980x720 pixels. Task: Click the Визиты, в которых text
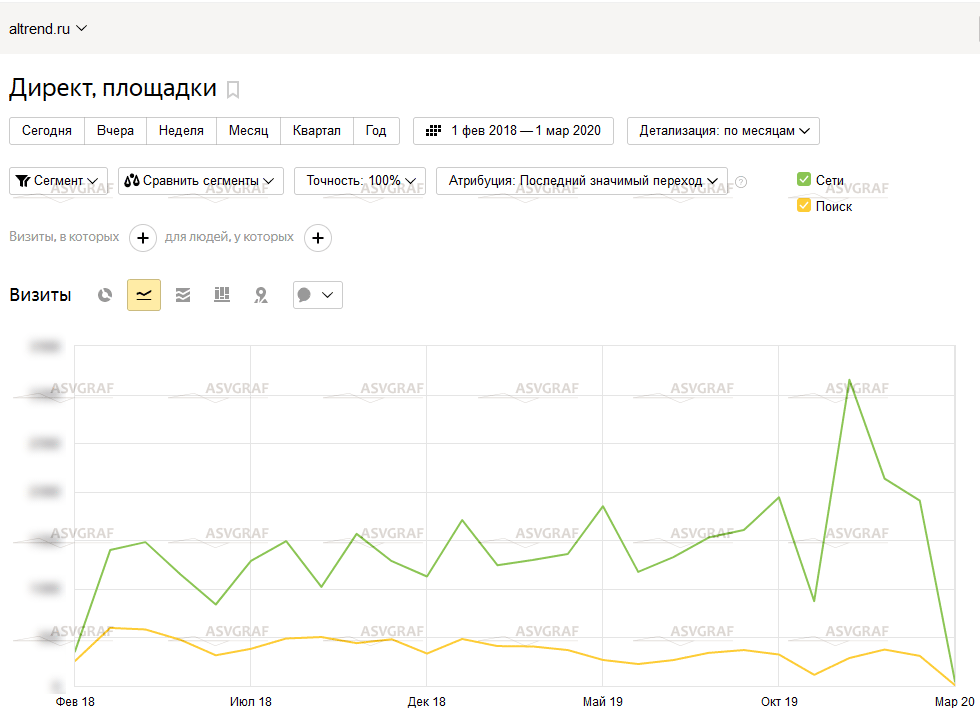[64, 237]
